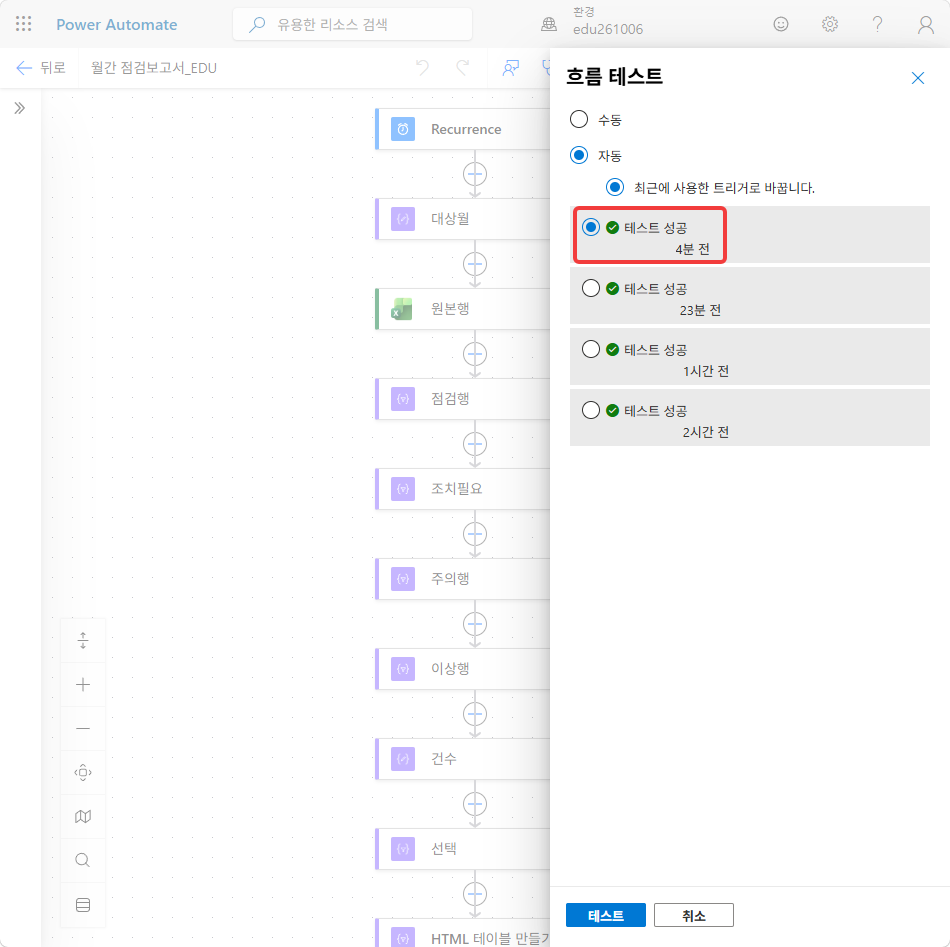
Task: Select the 건수 action card
Action: coord(463,759)
